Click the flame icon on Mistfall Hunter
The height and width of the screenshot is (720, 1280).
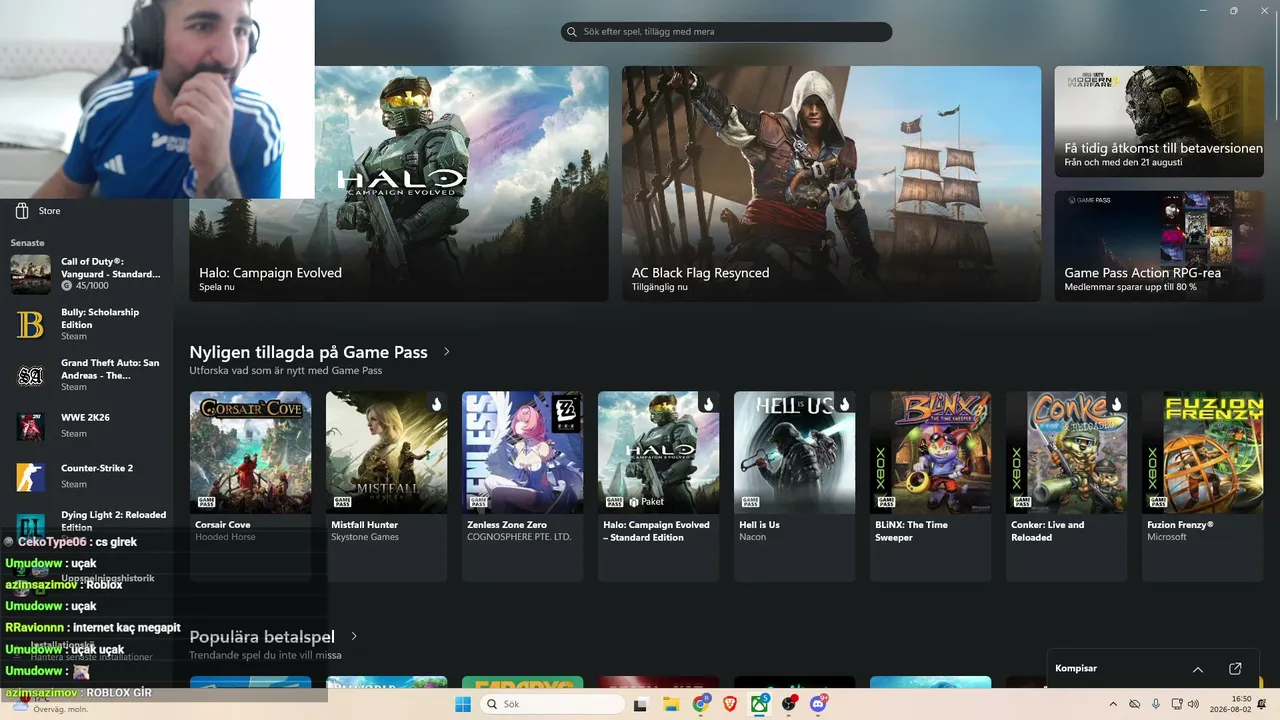pos(436,404)
